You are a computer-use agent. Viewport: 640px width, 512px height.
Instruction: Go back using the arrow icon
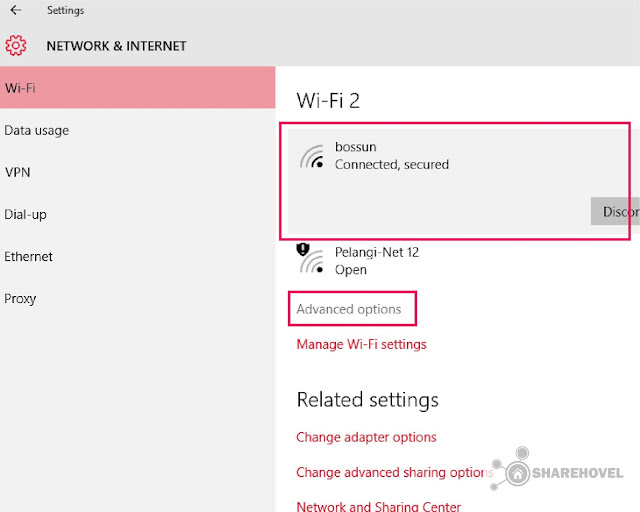[x=16, y=10]
